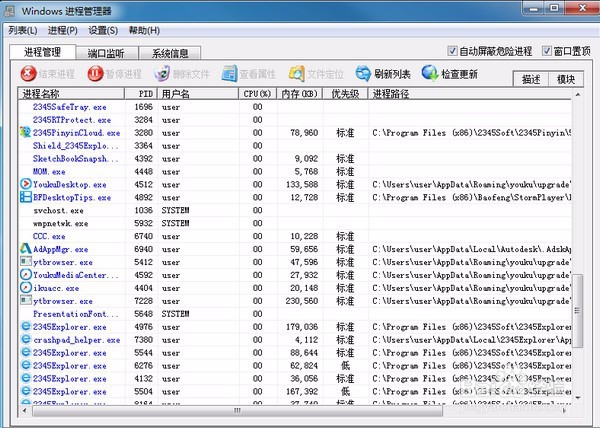This screenshot has height=428, width=600.
Task: Click the locate file folder icon
Action: [297, 74]
